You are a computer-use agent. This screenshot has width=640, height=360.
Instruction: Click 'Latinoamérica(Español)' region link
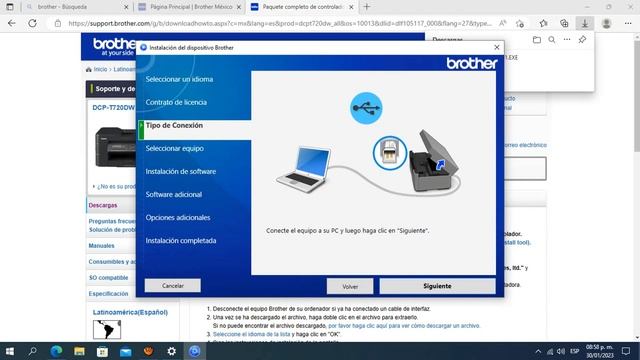click(x=130, y=312)
